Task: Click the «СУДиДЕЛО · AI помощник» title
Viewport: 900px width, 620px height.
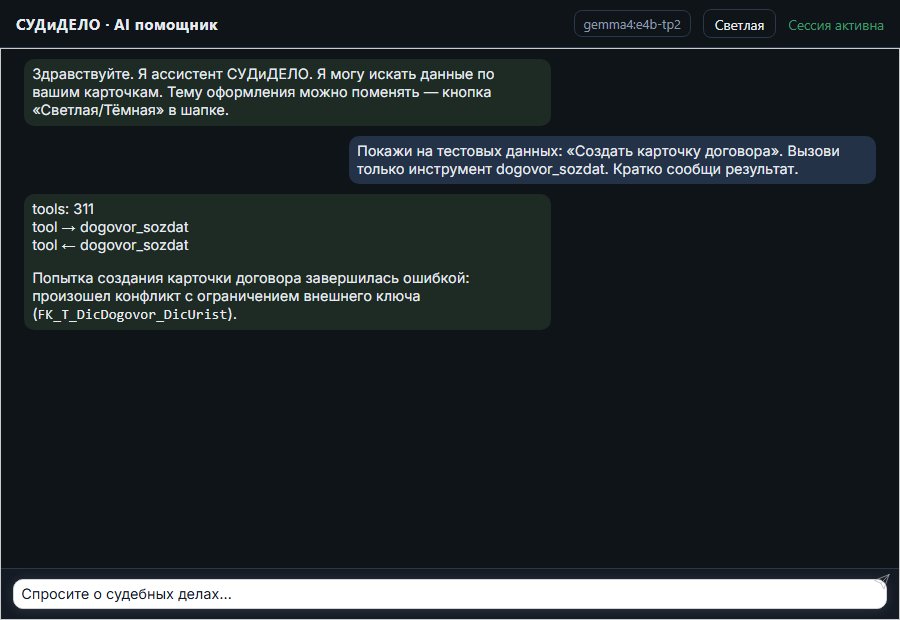Action: 117,25
